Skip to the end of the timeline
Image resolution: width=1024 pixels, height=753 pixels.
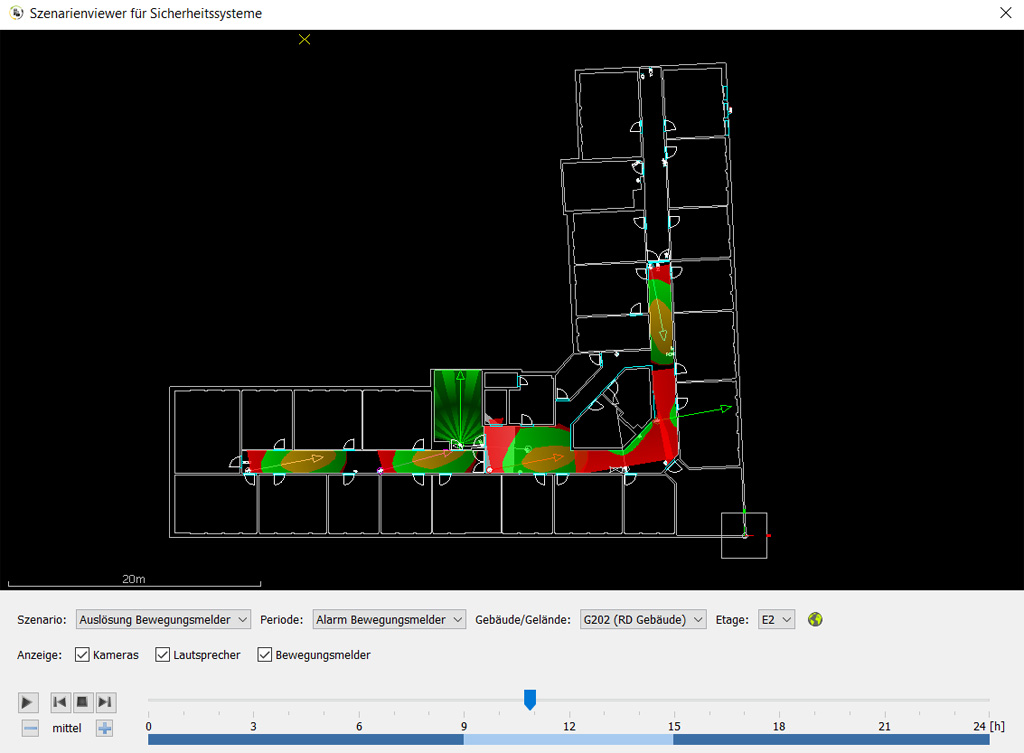coord(105,702)
